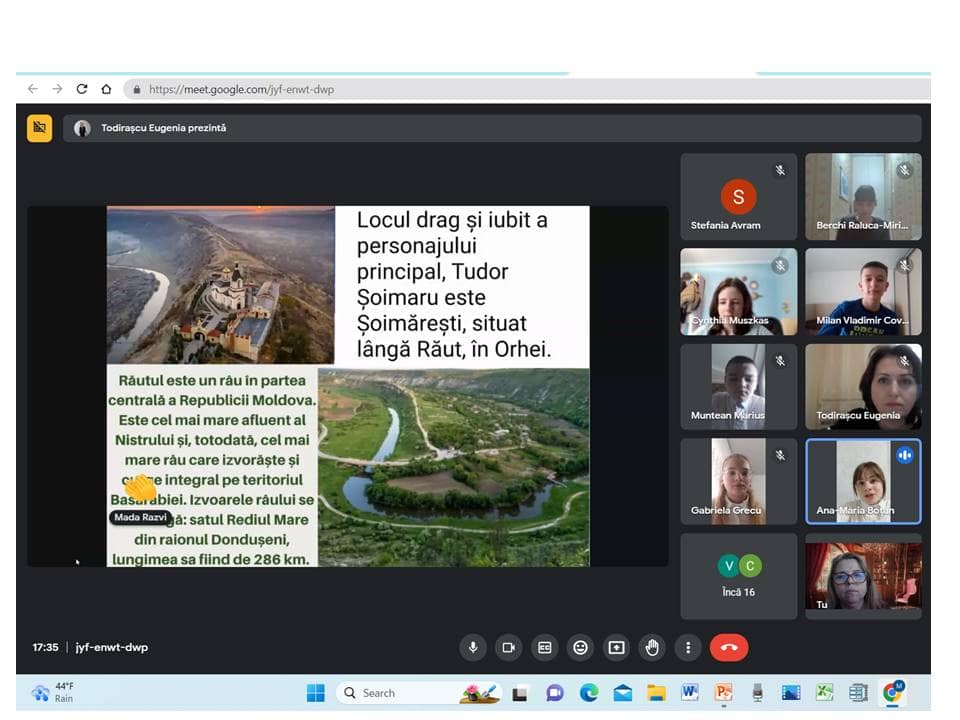
Task: Open the three-dot more options menu
Action: tap(688, 648)
